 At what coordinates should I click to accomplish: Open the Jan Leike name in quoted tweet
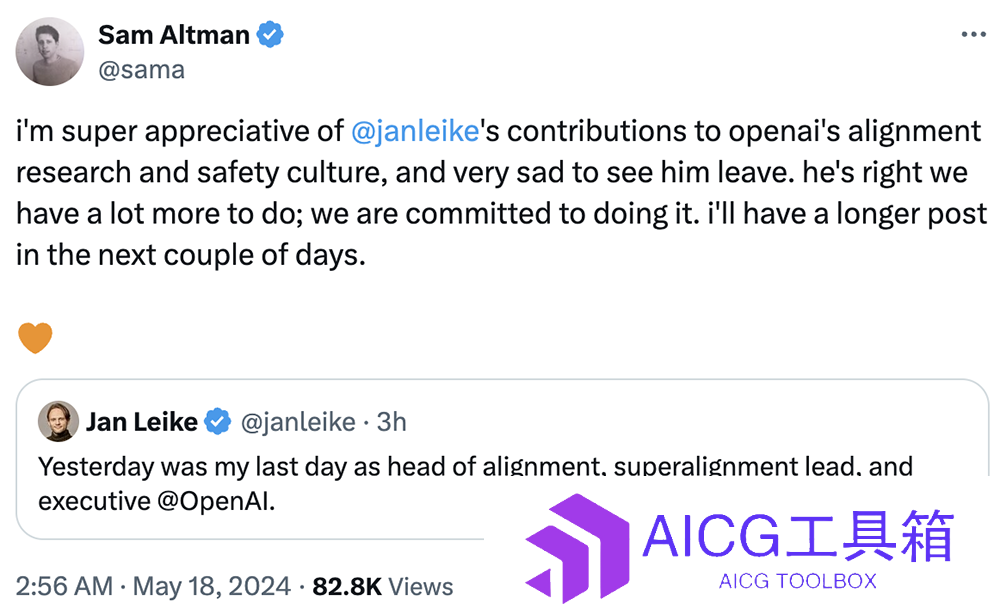(142, 422)
